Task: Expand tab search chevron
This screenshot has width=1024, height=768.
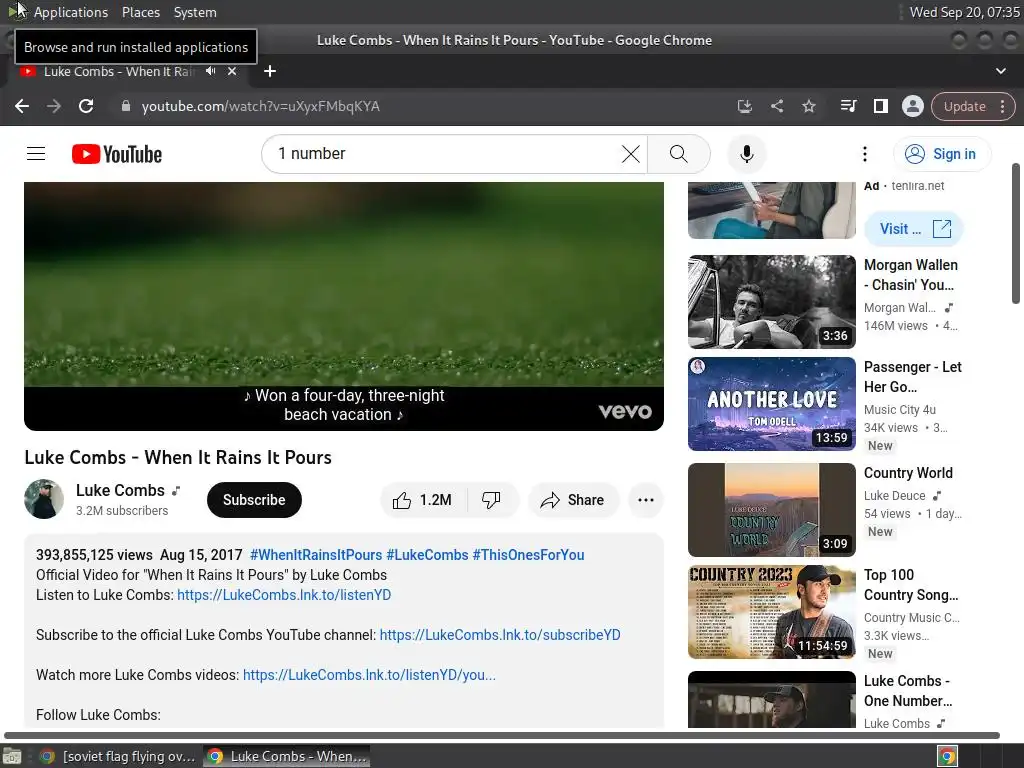Action: click(x=1000, y=71)
